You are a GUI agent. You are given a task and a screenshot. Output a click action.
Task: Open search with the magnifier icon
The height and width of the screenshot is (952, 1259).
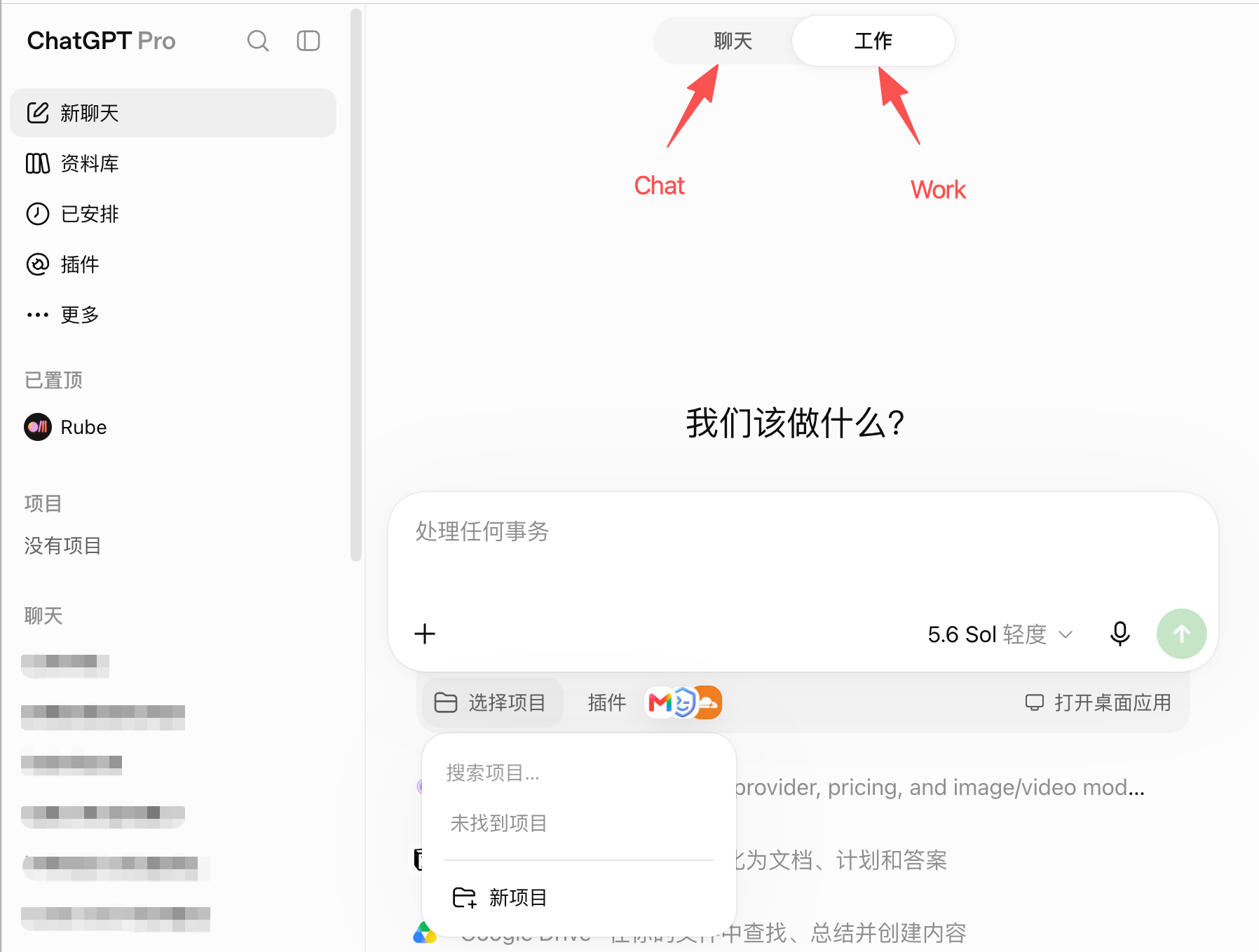(x=258, y=41)
